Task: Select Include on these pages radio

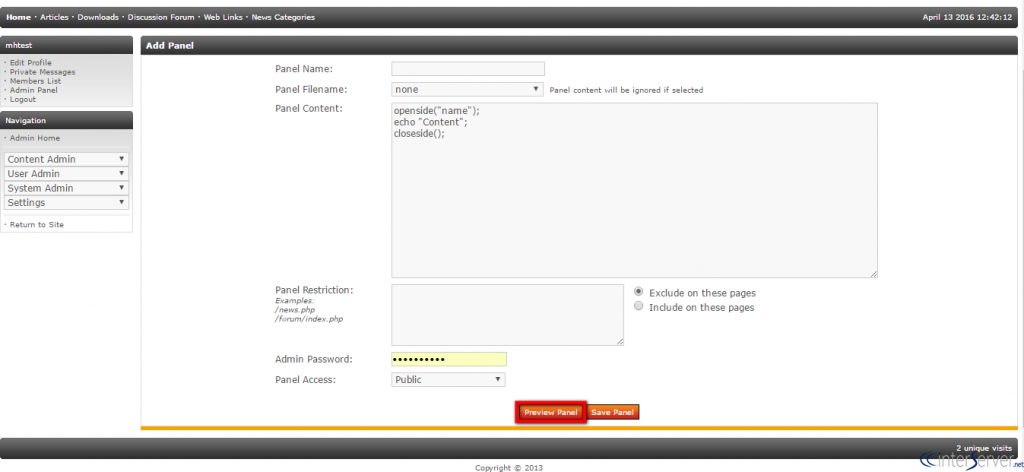Action: [639, 306]
